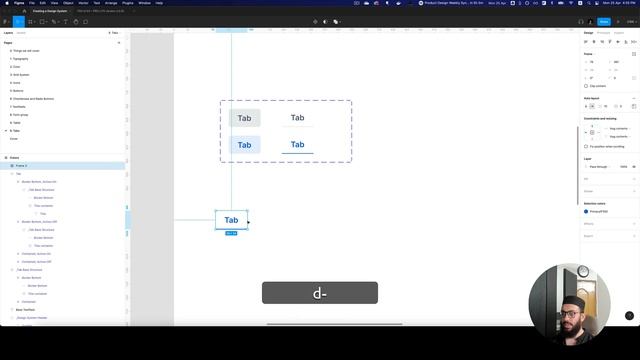Click the Mask icon in toolbar
The height and width of the screenshot is (360, 640).
coord(325,22)
